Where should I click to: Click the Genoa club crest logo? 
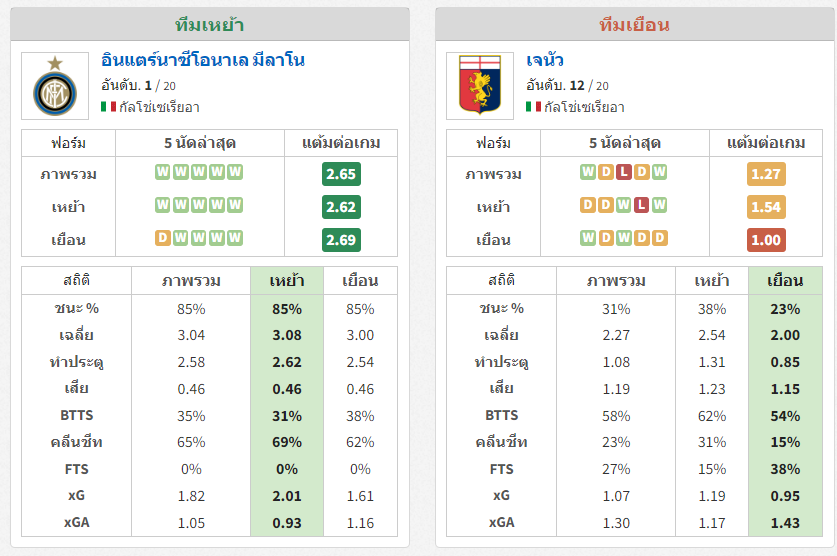(x=480, y=86)
